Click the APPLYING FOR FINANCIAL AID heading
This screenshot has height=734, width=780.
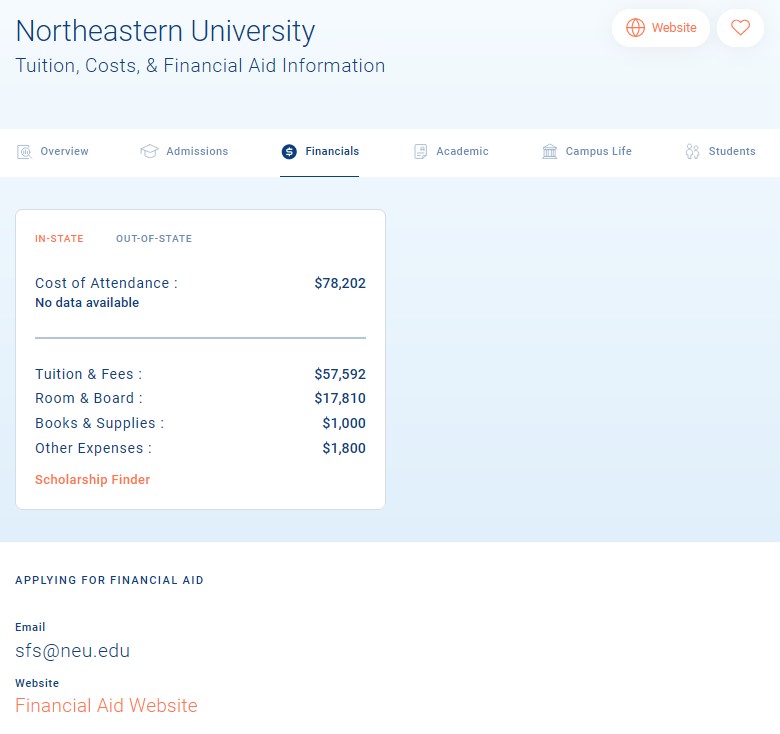tap(109, 580)
